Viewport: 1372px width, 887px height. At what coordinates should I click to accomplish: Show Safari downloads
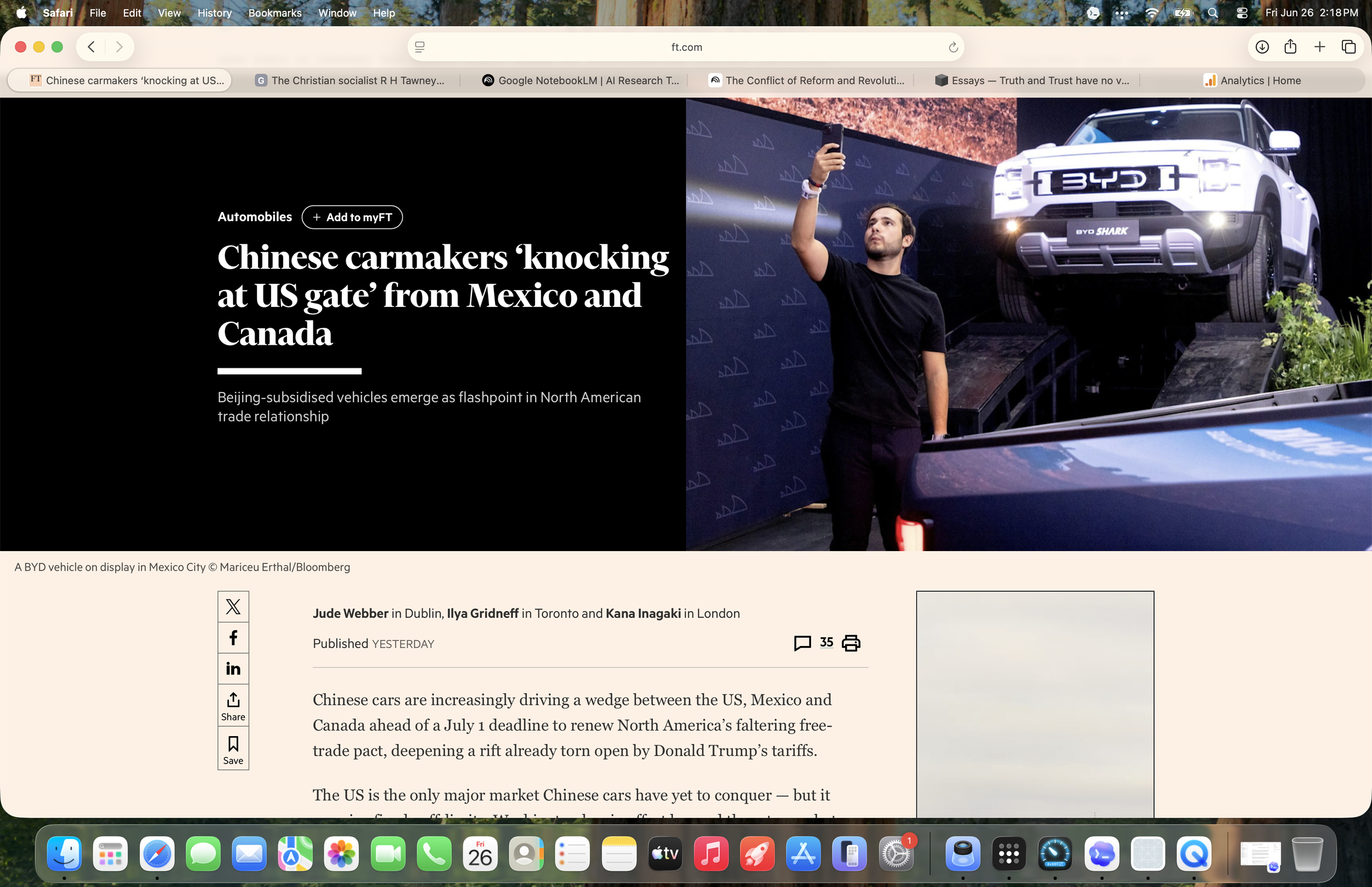tap(1262, 47)
